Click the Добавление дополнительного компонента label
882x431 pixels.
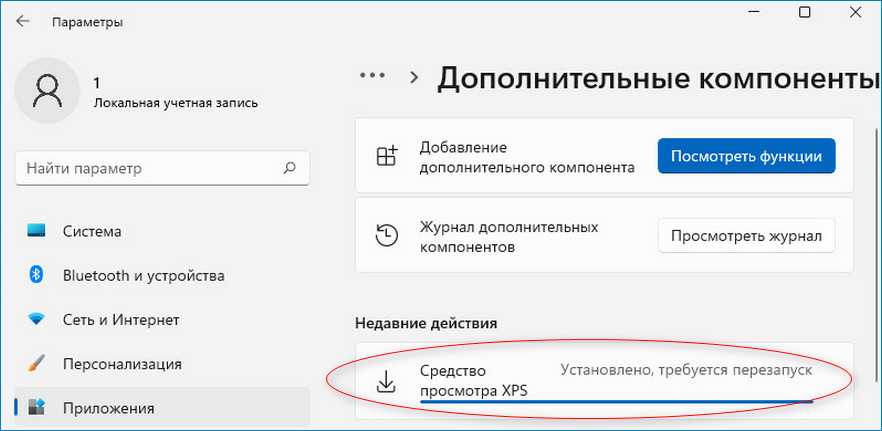pos(527,157)
